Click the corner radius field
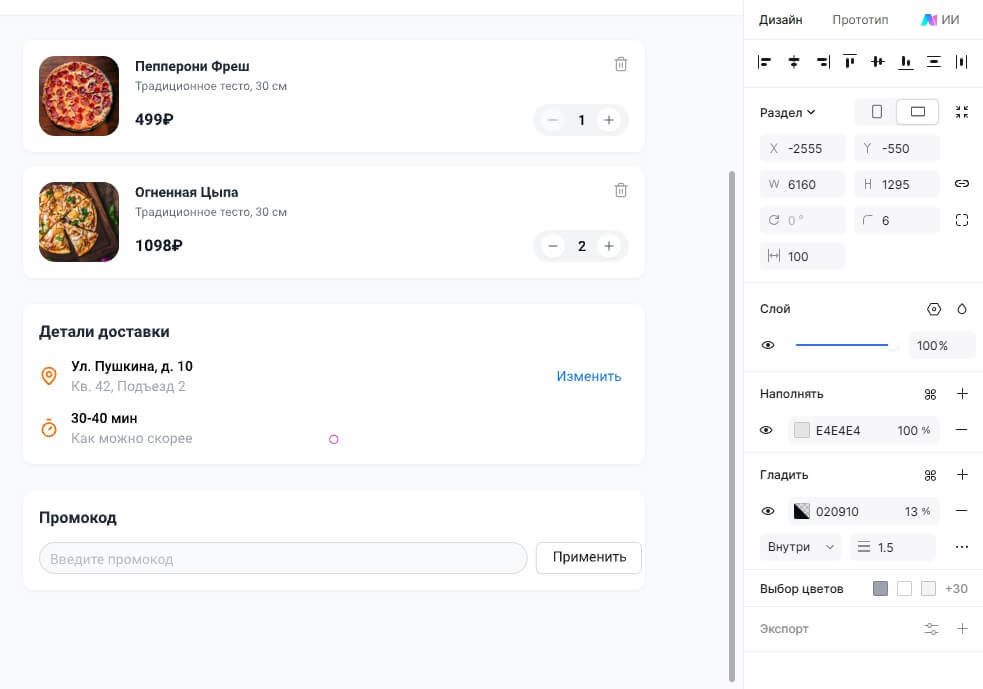 pyautogui.click(x=896, y=220)
